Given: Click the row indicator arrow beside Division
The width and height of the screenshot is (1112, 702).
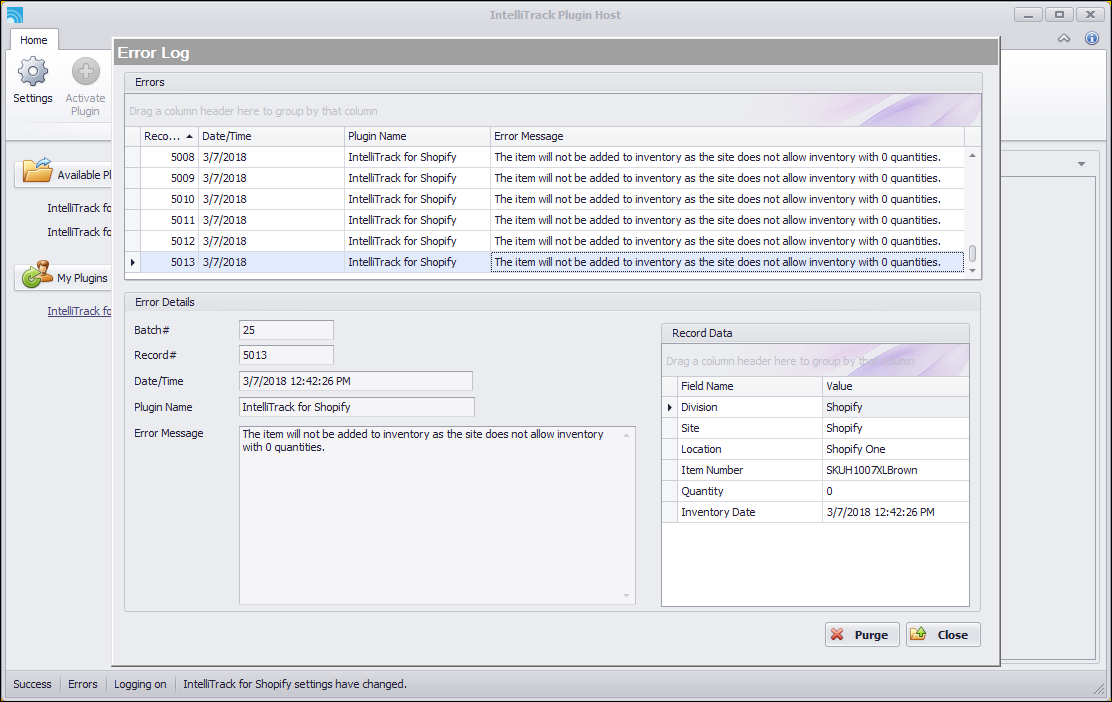Looking at the screenshot, I should pos(669,407).
